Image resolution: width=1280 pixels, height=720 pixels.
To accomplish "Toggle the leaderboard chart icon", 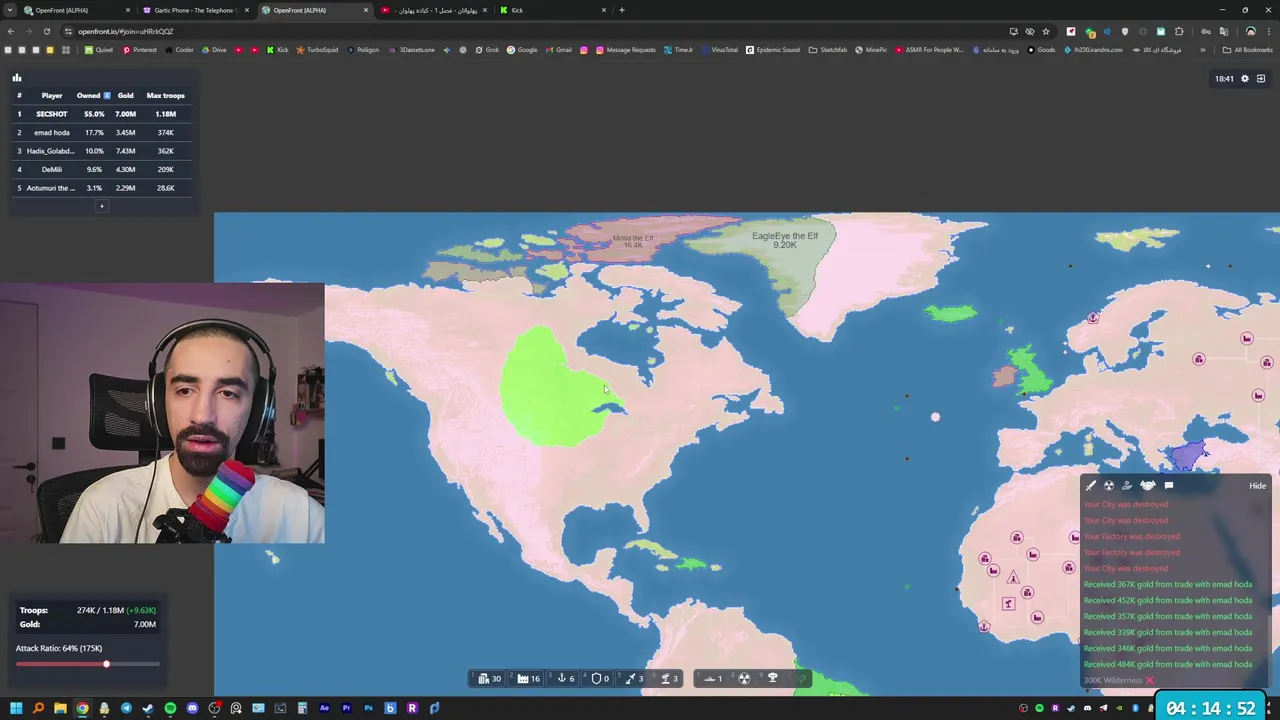I will (x=17, y=78).
